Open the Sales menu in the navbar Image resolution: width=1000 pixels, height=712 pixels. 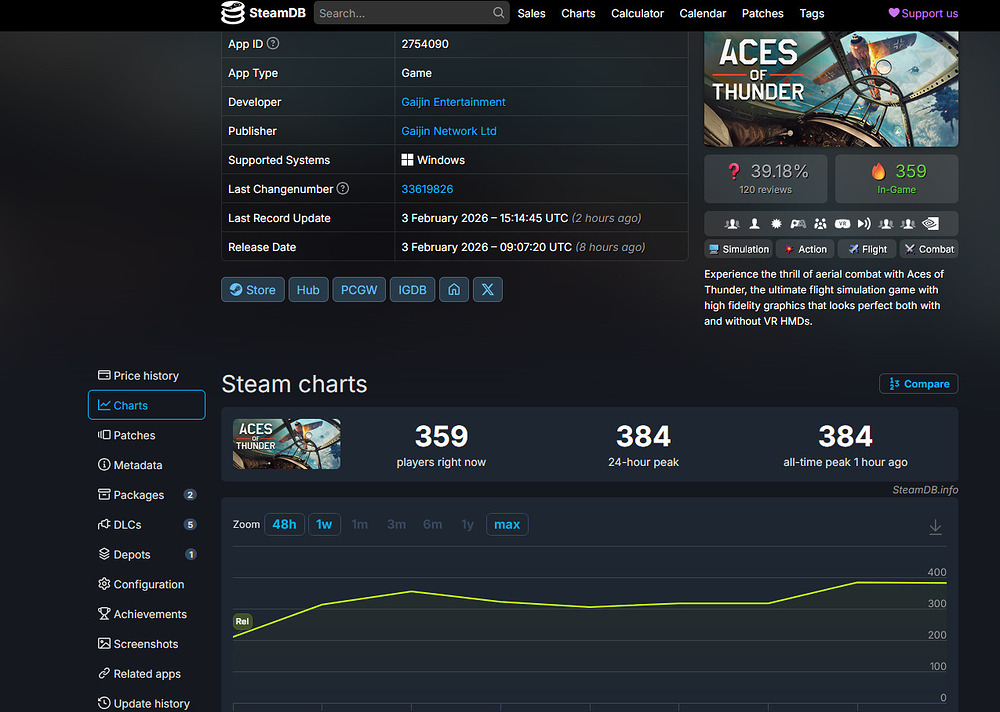tap(531, 13)
